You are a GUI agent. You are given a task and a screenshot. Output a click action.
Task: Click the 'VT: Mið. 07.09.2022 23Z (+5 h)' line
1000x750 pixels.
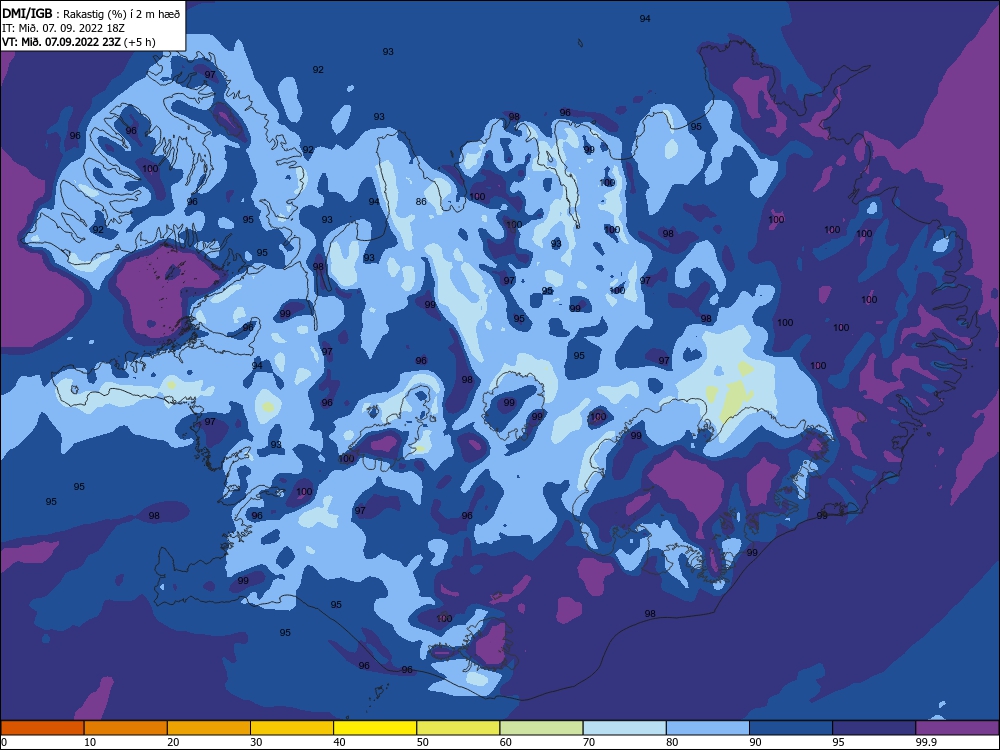point(78,42)
